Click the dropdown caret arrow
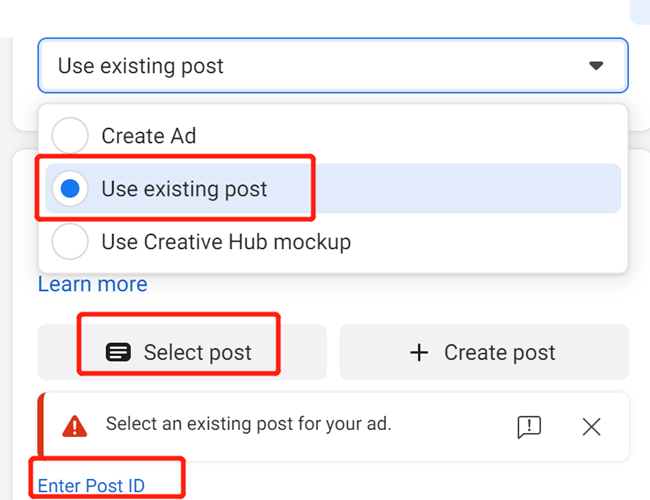Image resolution: width=650 pixels, height=500 pixels. point(596,66)
